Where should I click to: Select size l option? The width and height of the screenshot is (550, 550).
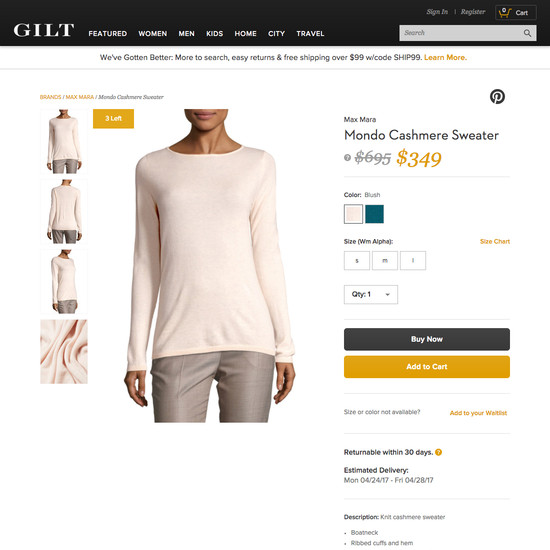click(413, 260)
